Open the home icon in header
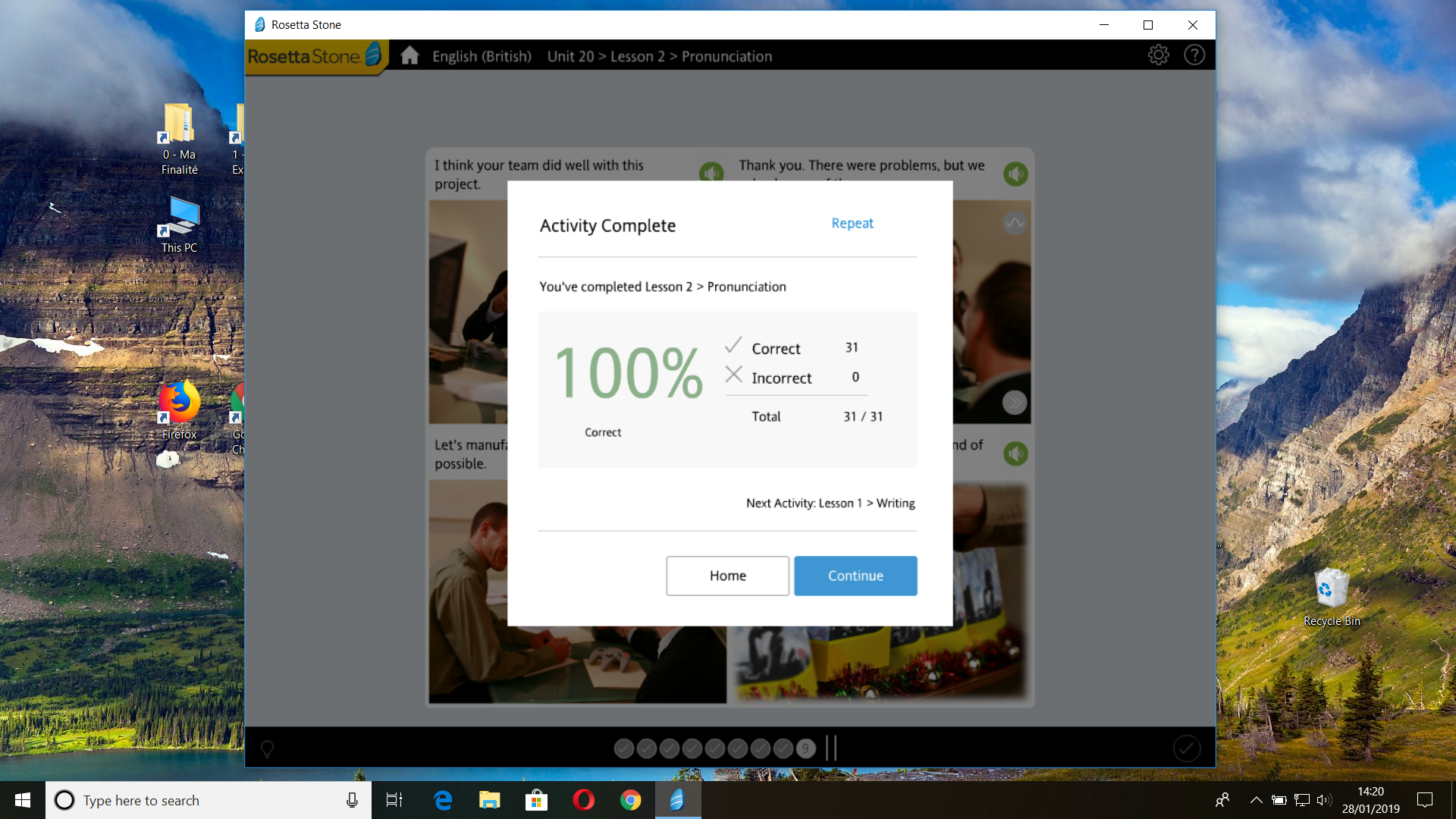1456x819 pixels. (x=409, y=55)
